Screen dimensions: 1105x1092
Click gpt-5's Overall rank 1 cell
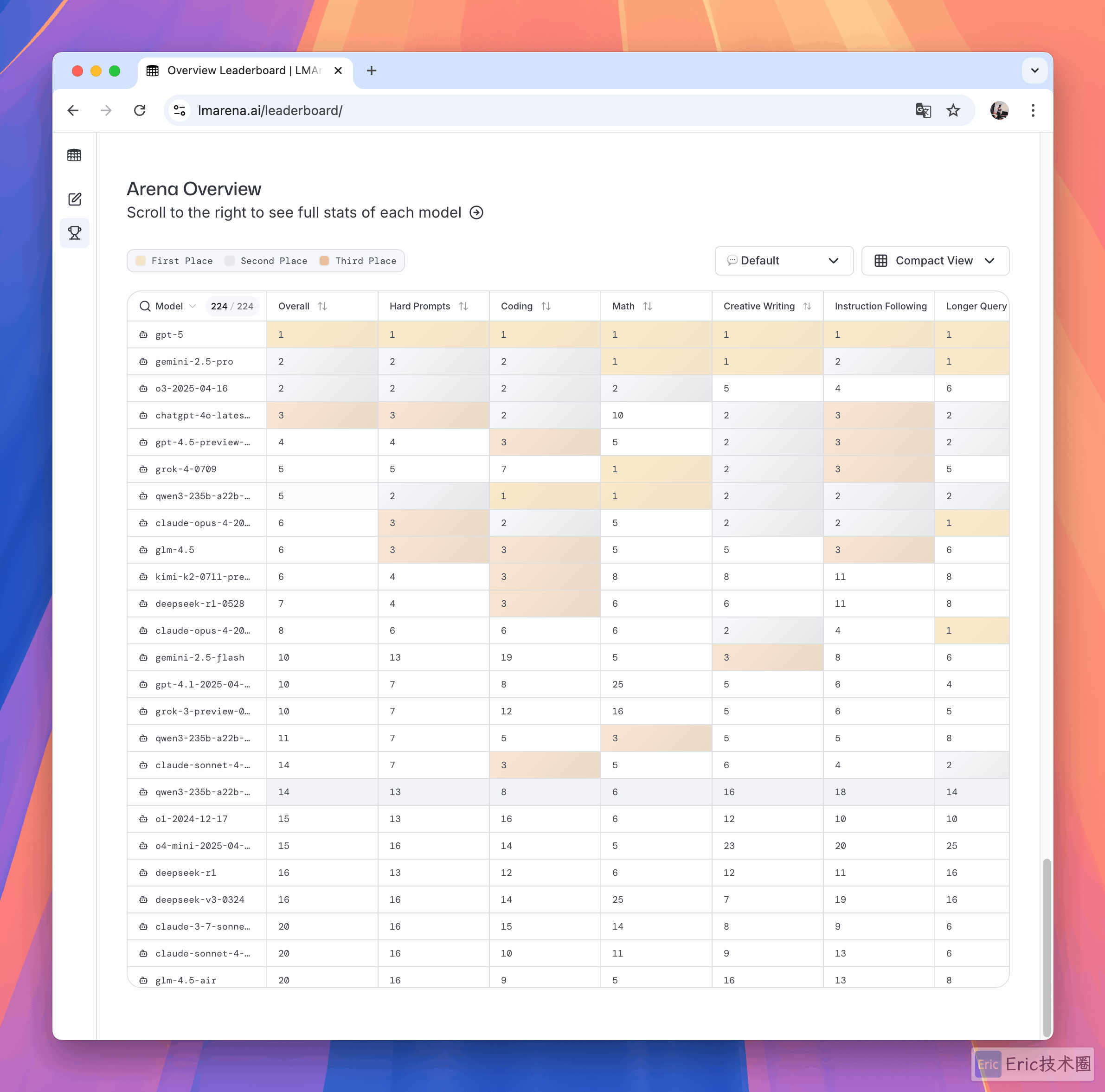322,334
